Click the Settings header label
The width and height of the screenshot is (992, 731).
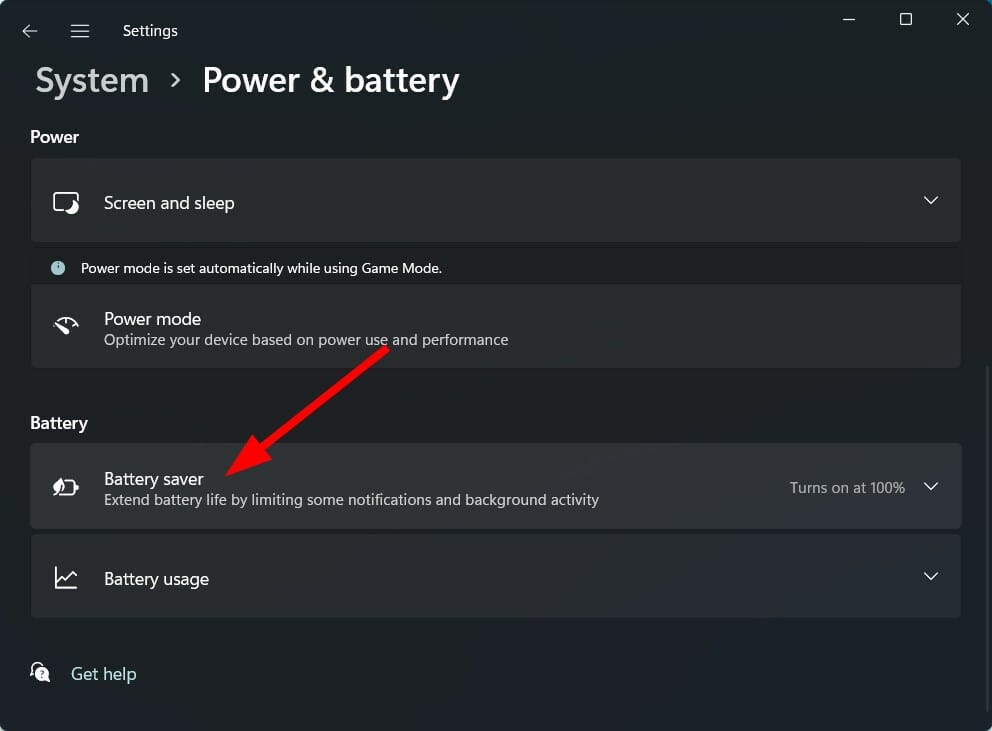click(x=150, y=30)
